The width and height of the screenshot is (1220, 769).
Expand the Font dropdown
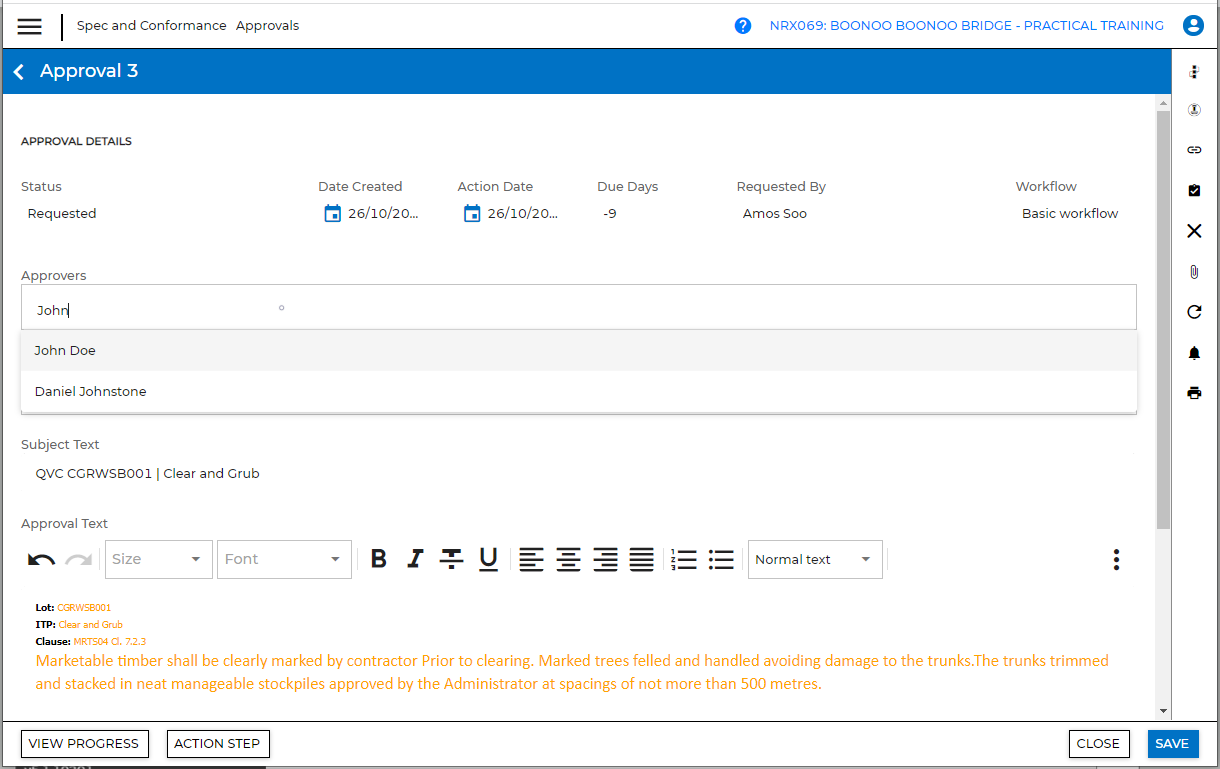click(x=284, y=559)
